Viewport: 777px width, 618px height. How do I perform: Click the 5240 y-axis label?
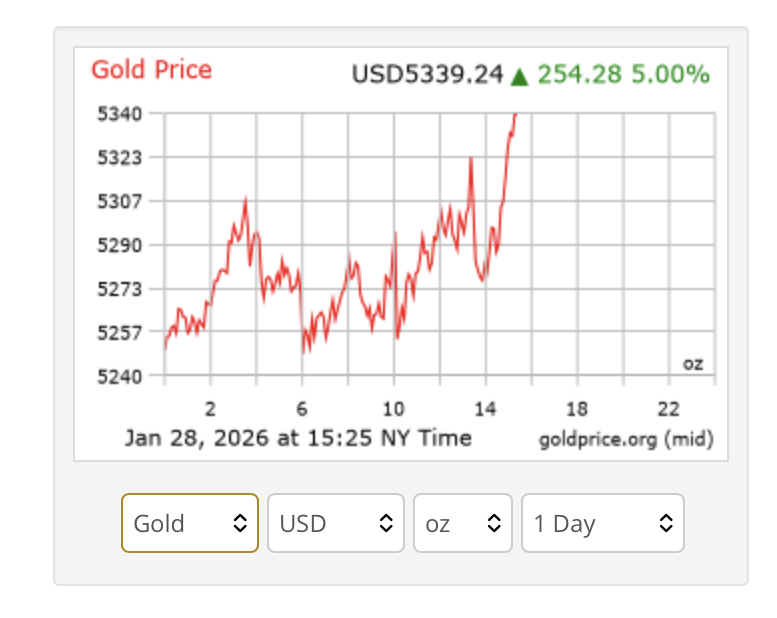pyautogui.click(x=119, y=376)
